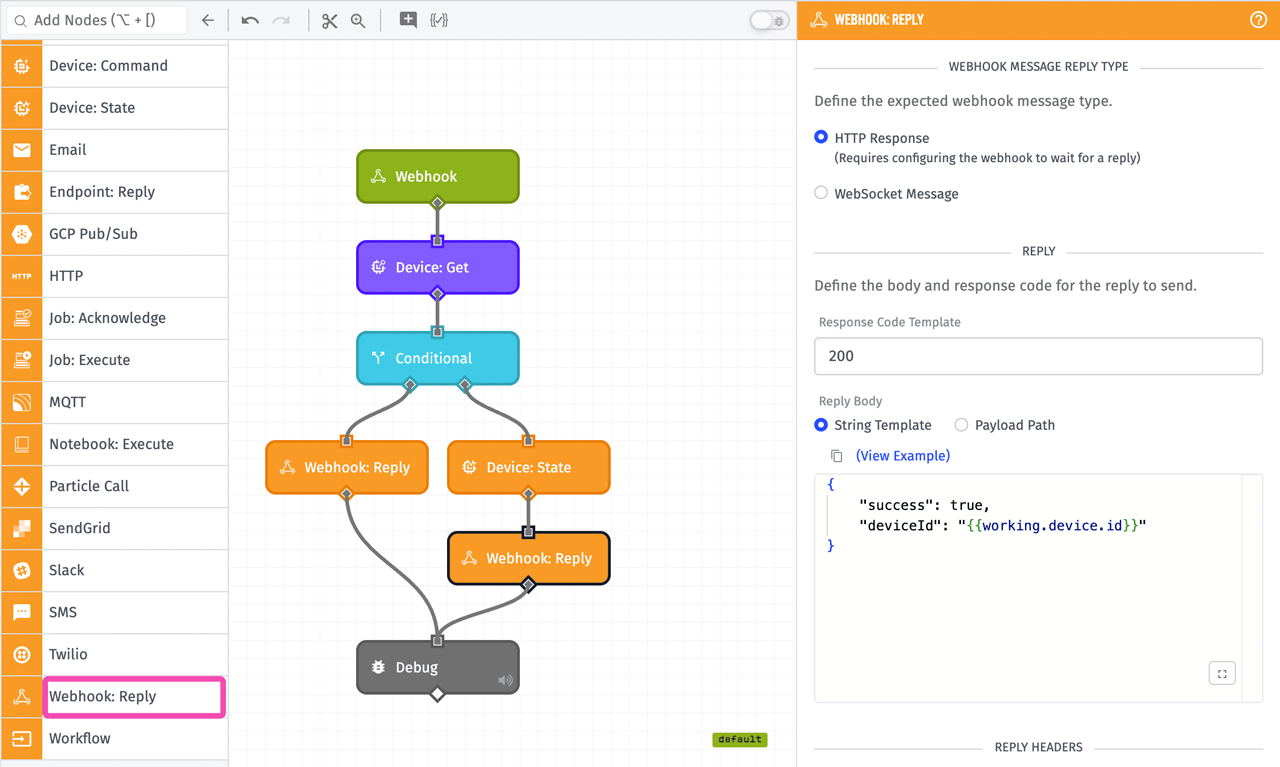Image resolution: width=1280 pixels, height=767 pixels.
Task: Select the Device: Get node
Action: pyautogui.click(x=438, y=267)
